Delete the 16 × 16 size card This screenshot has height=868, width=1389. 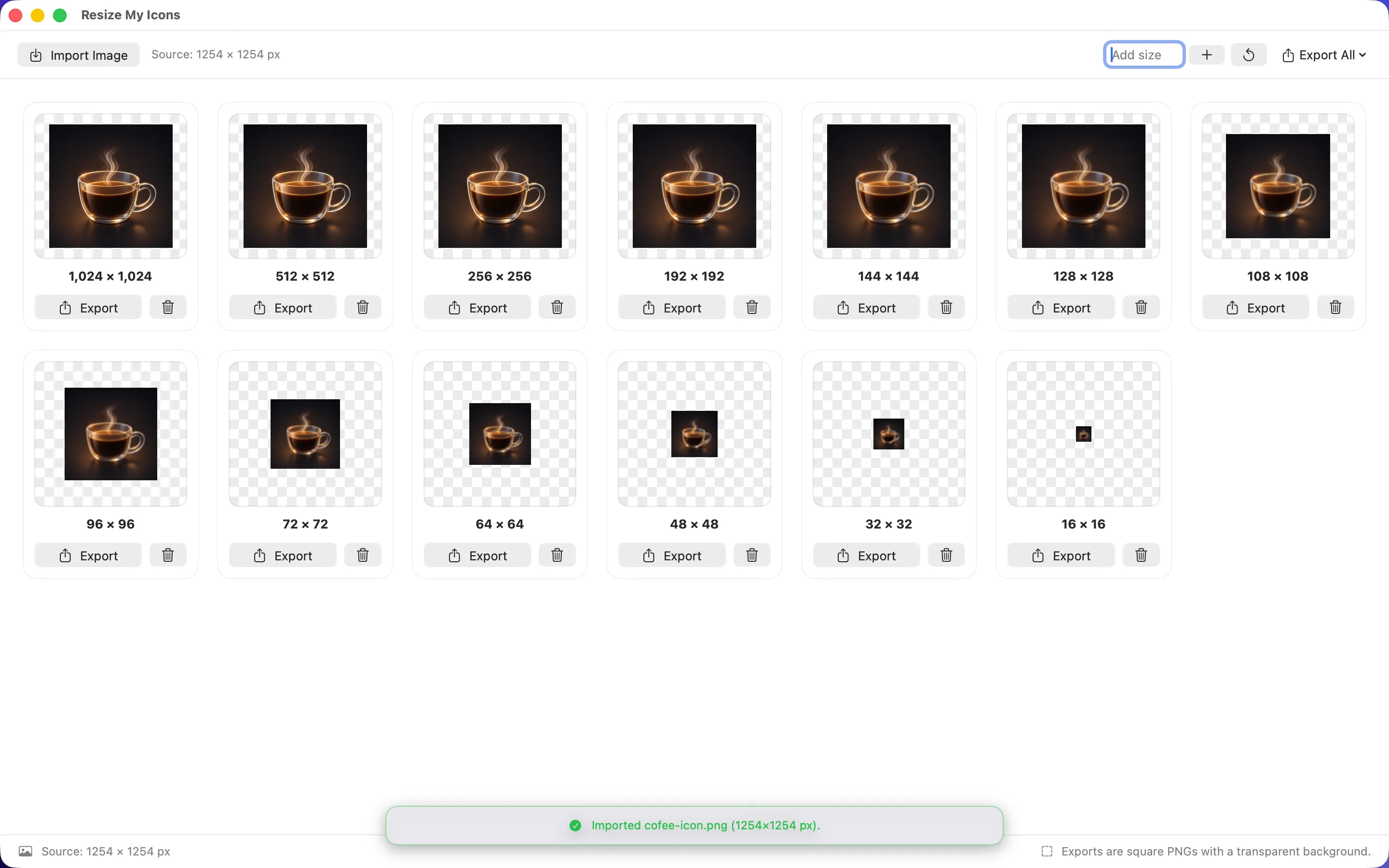pyautogui.click(x=1141, y=555)
